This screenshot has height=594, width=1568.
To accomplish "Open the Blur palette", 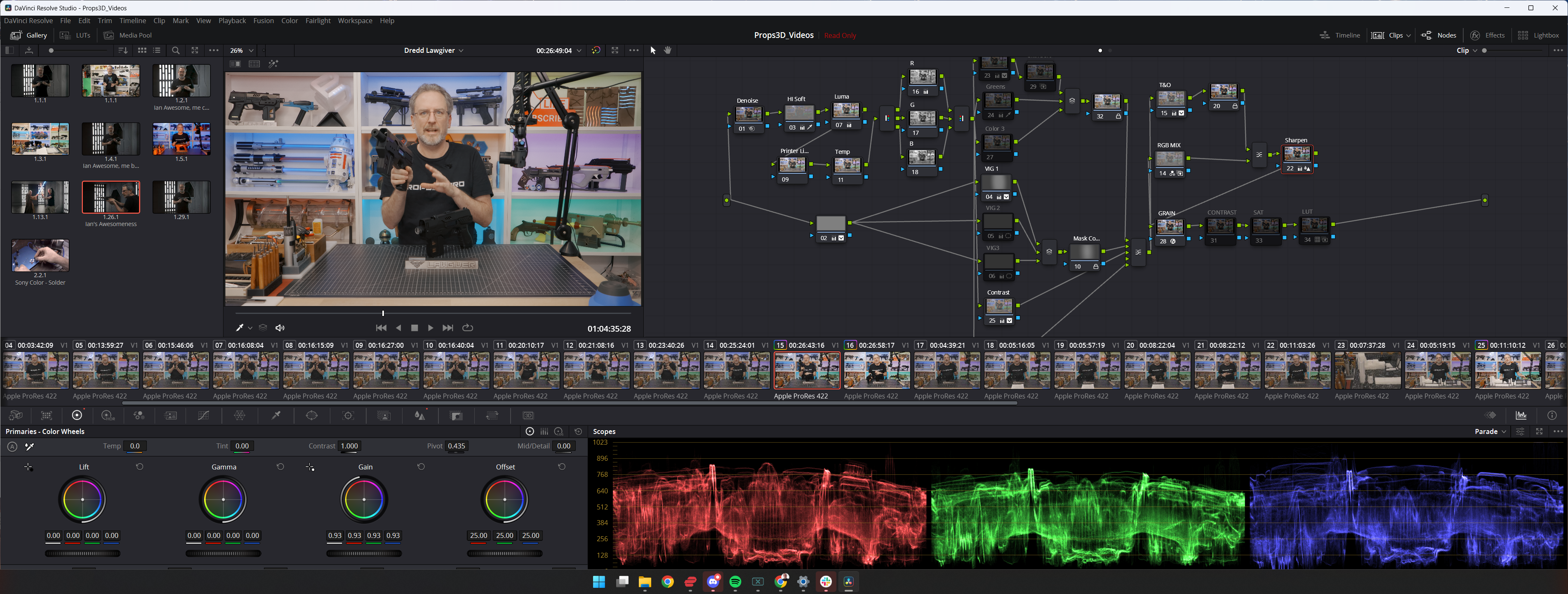I will [x=420, y=415].
